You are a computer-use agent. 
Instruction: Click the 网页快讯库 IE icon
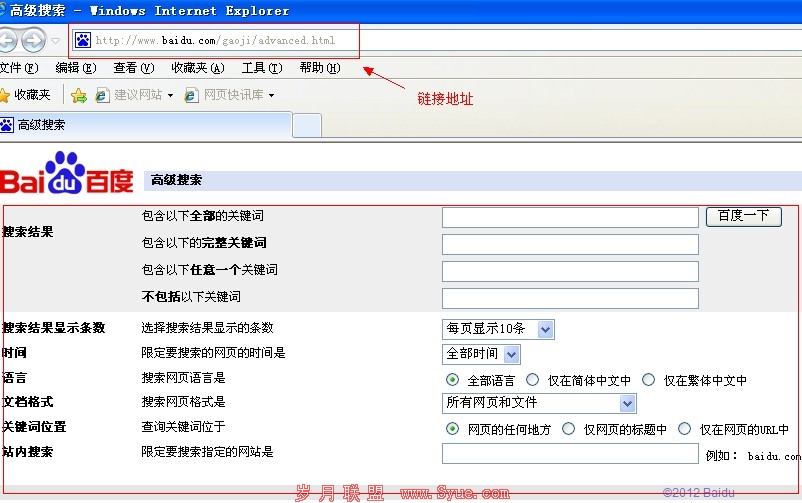point(192,95)
